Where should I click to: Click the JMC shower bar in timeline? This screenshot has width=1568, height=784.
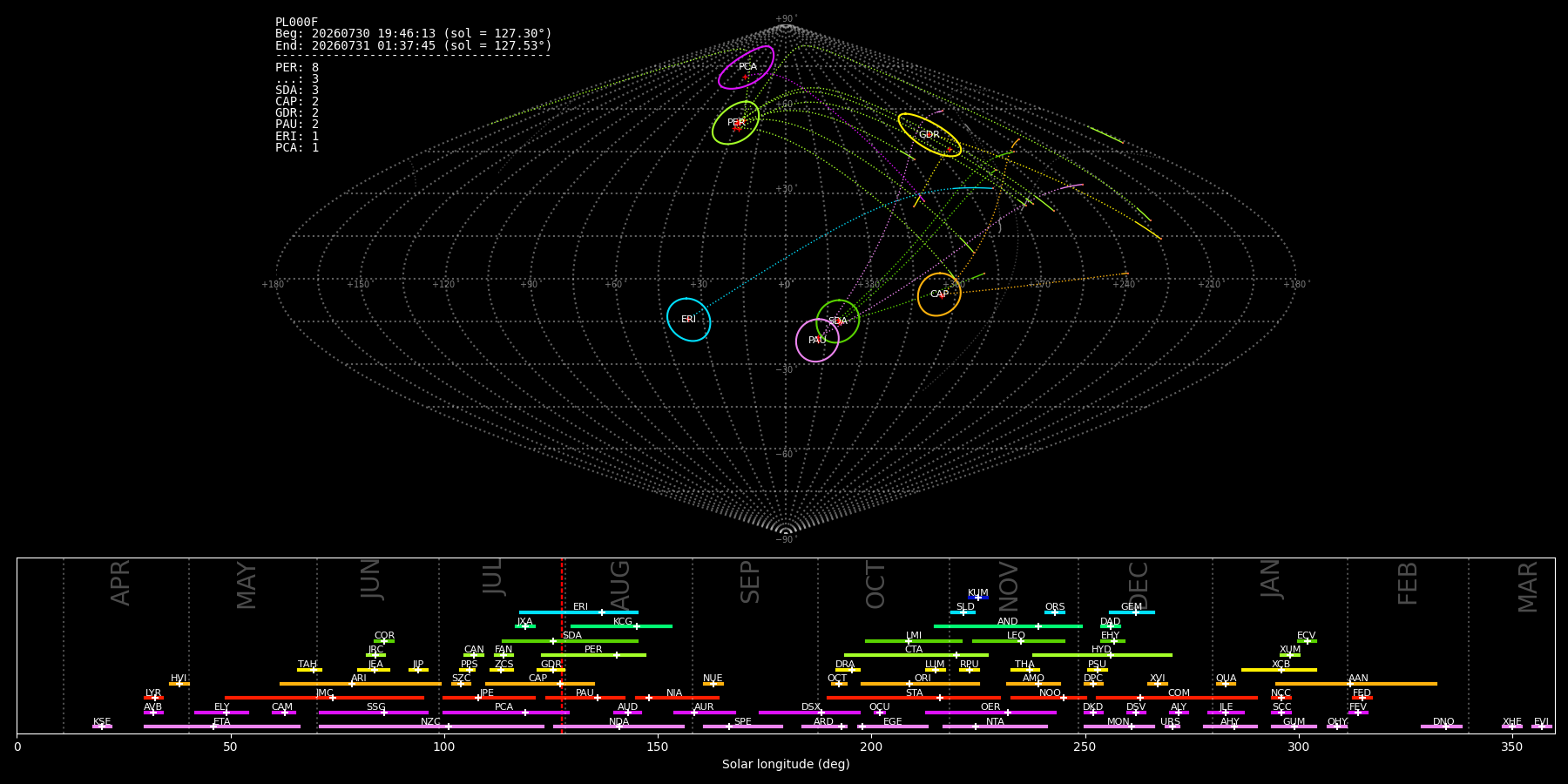pos(325,698)
